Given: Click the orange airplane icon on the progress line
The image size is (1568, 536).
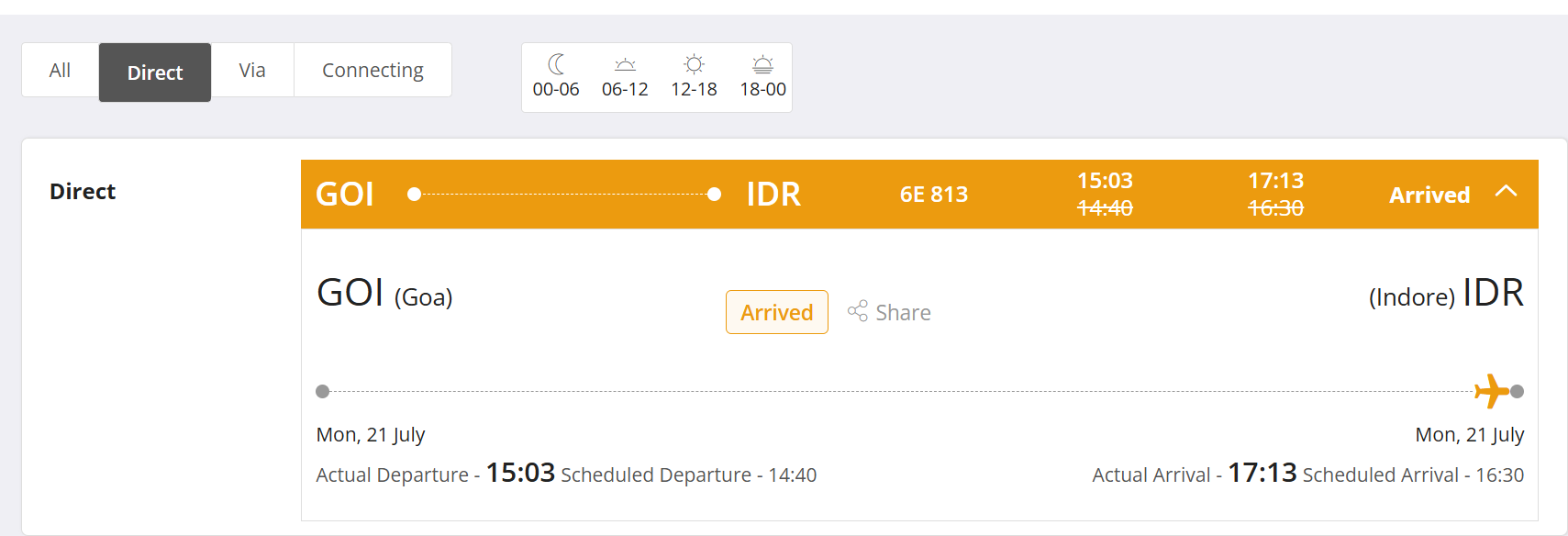Looking at the screenshot, I should click(1491, 391).
